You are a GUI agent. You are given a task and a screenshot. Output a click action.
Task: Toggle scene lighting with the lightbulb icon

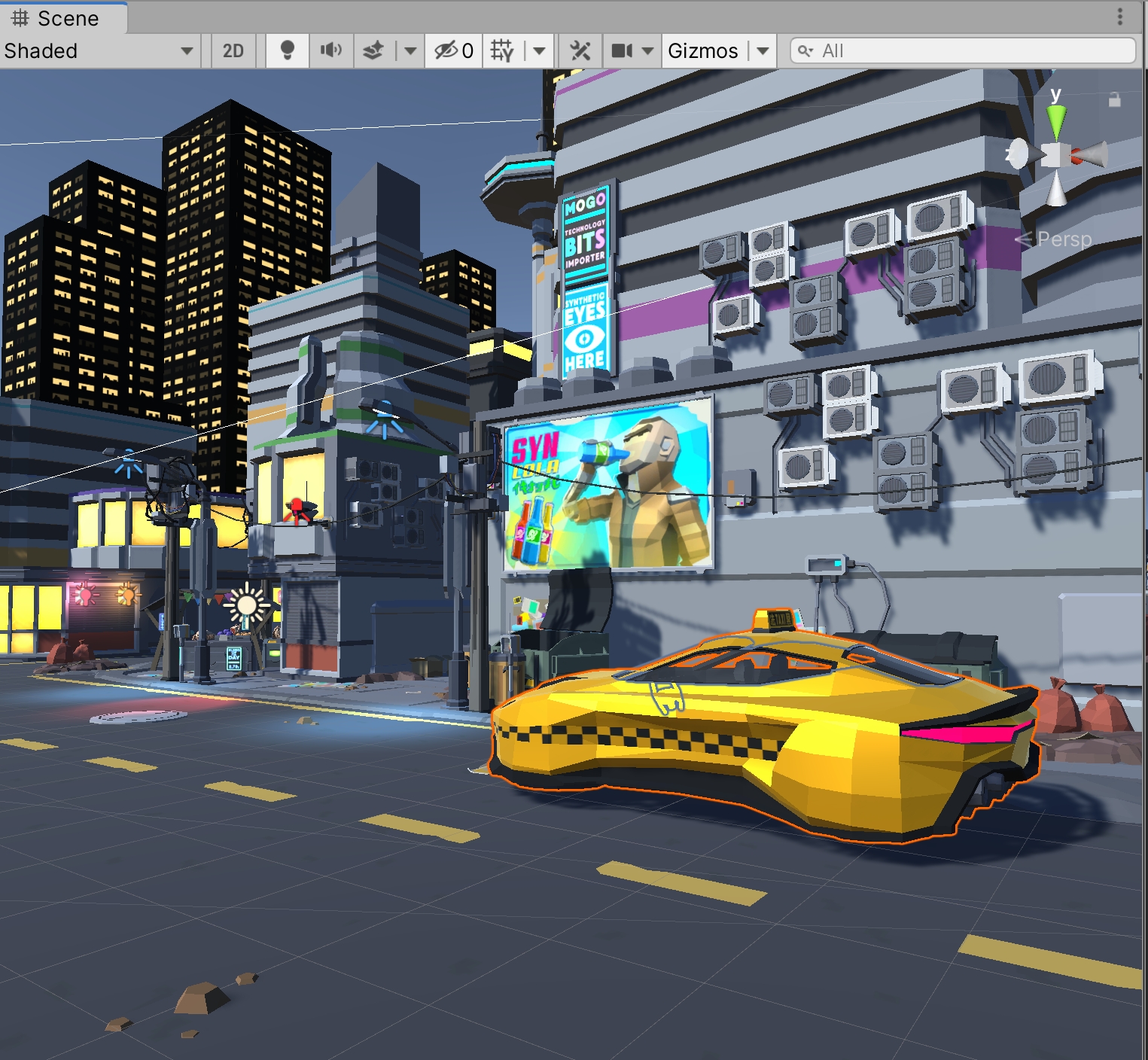[287, 50]
